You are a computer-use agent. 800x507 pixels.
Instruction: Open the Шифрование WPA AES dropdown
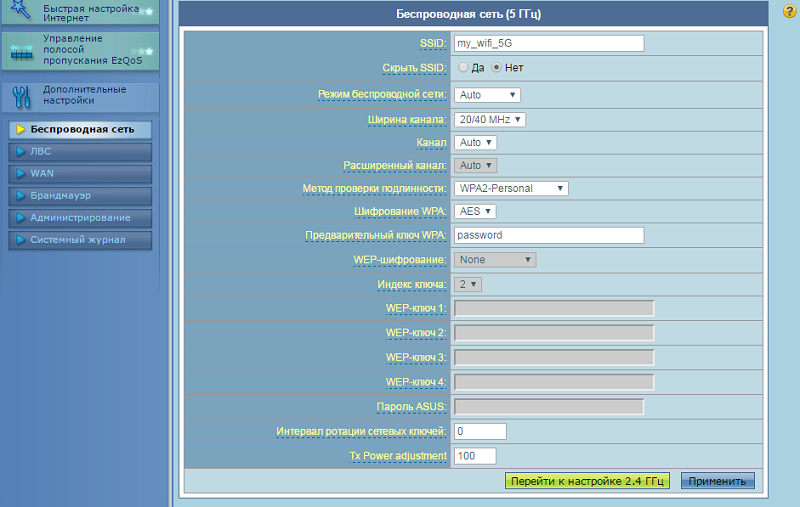tap(475, 212)
